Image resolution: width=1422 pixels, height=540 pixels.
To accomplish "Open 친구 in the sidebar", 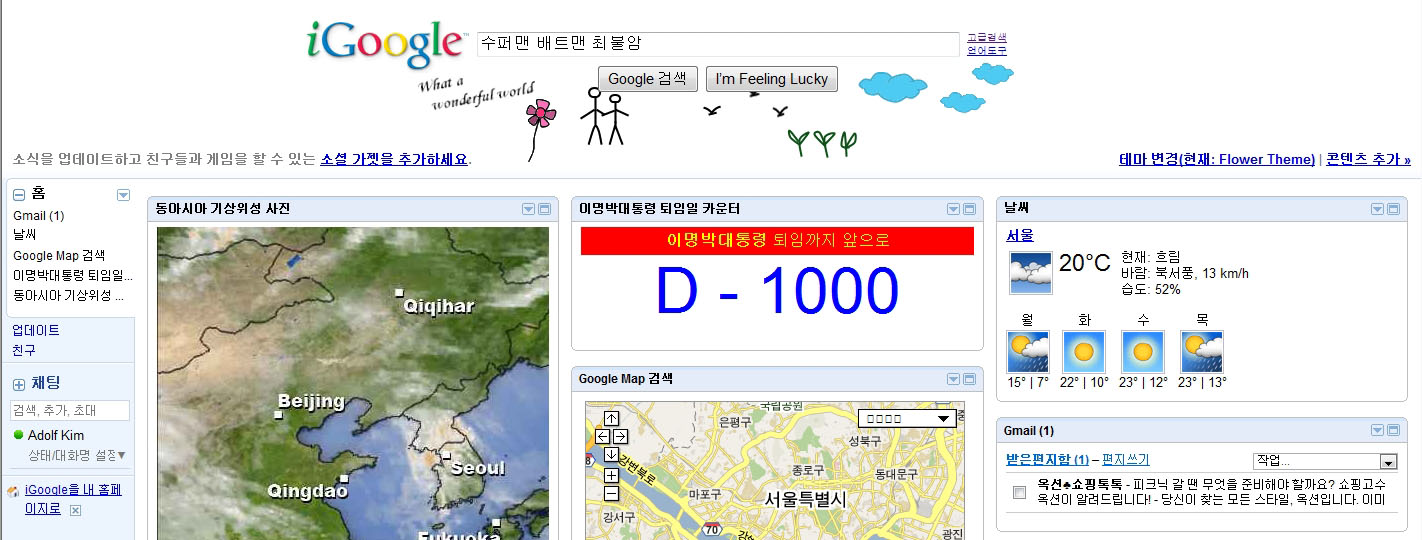I will coord(24,350).
